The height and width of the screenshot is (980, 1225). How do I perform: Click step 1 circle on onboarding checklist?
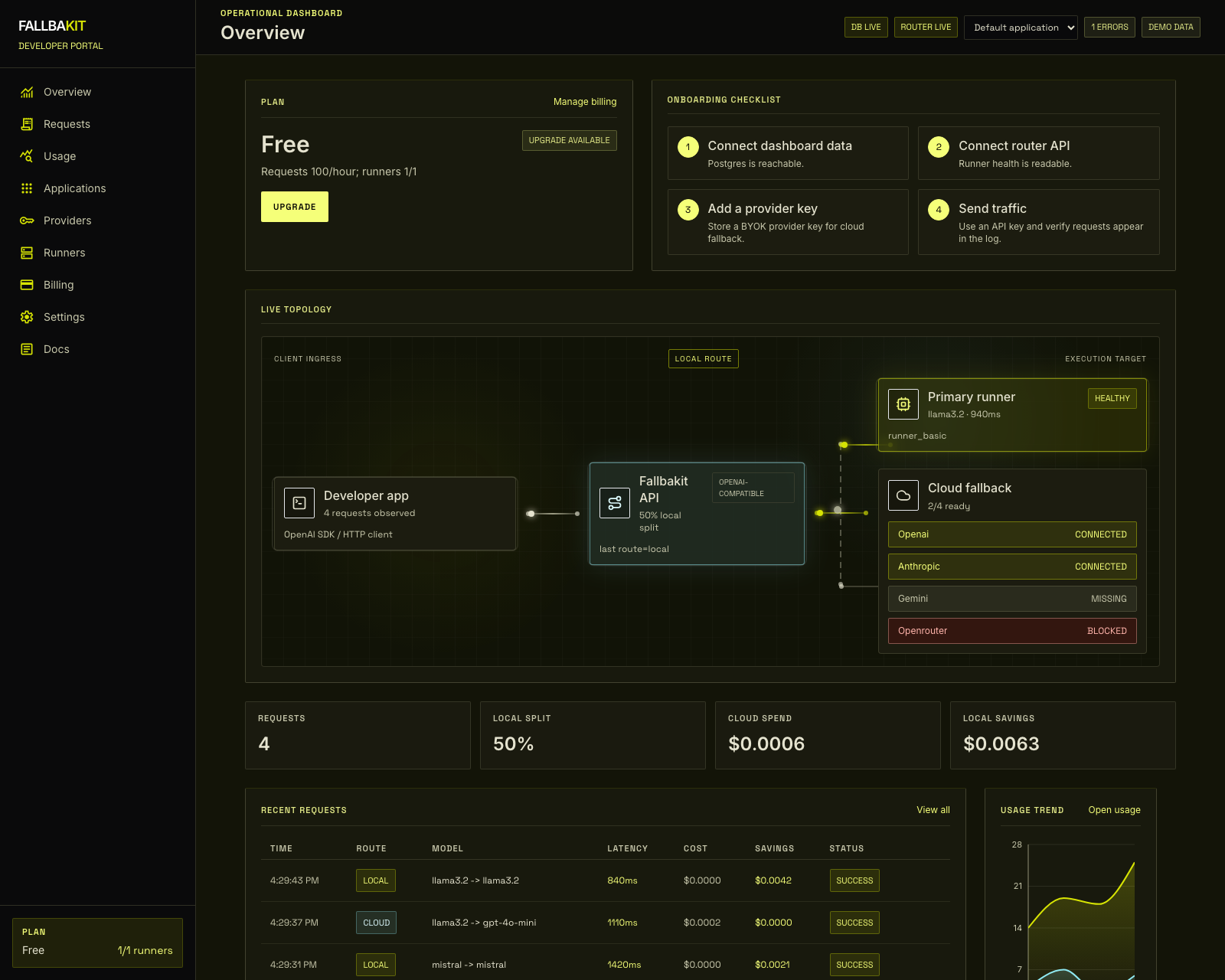[x=688, y=147]
